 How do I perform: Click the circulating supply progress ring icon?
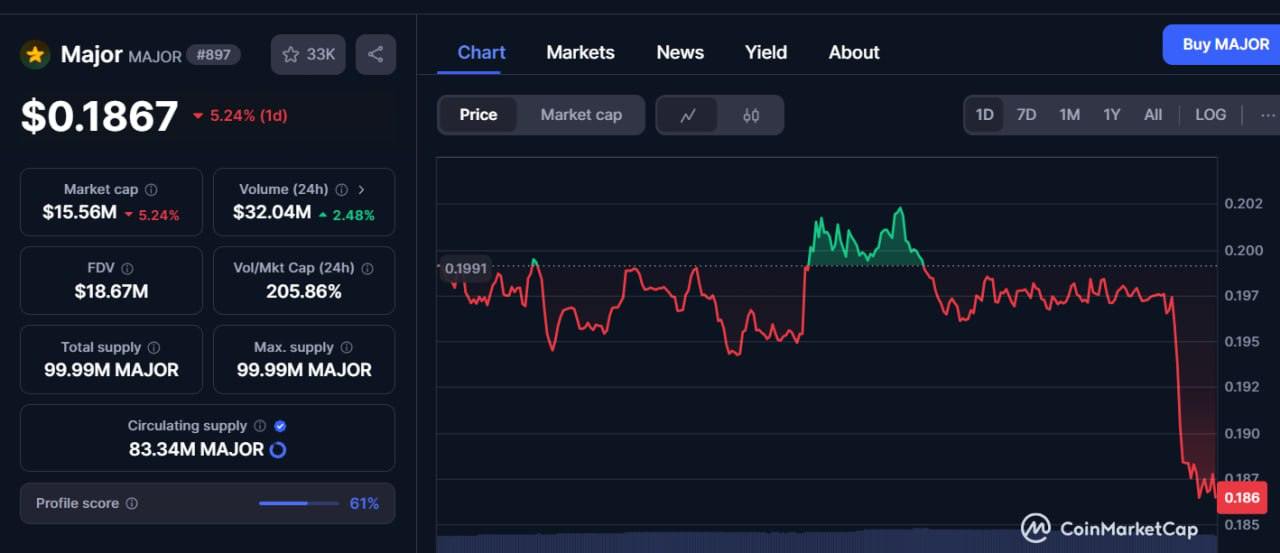click(278, 450)
